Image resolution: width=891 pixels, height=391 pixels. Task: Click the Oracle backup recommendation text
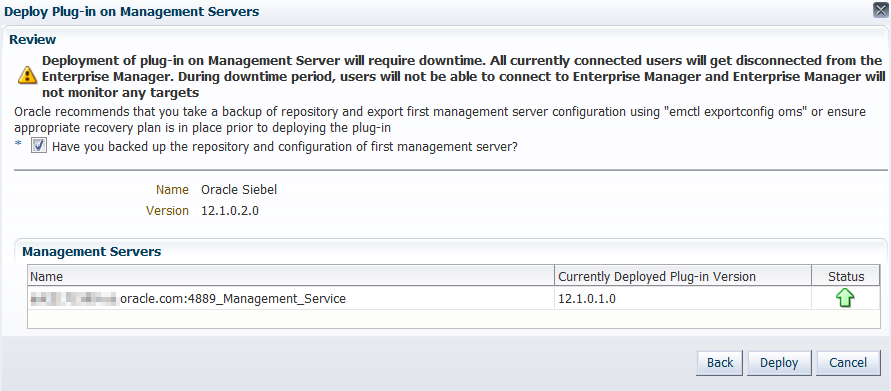tap(440, 119)
